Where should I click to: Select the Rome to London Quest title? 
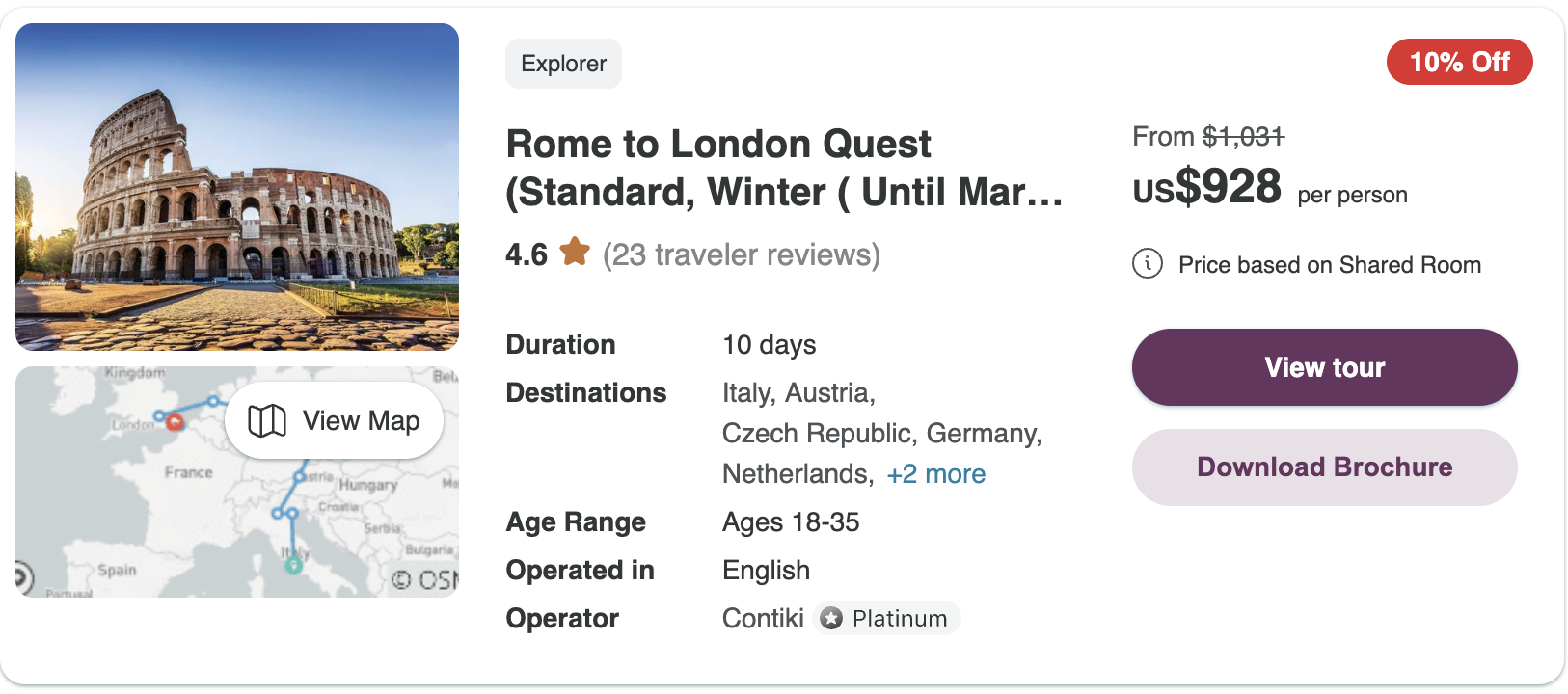point(718,143)
